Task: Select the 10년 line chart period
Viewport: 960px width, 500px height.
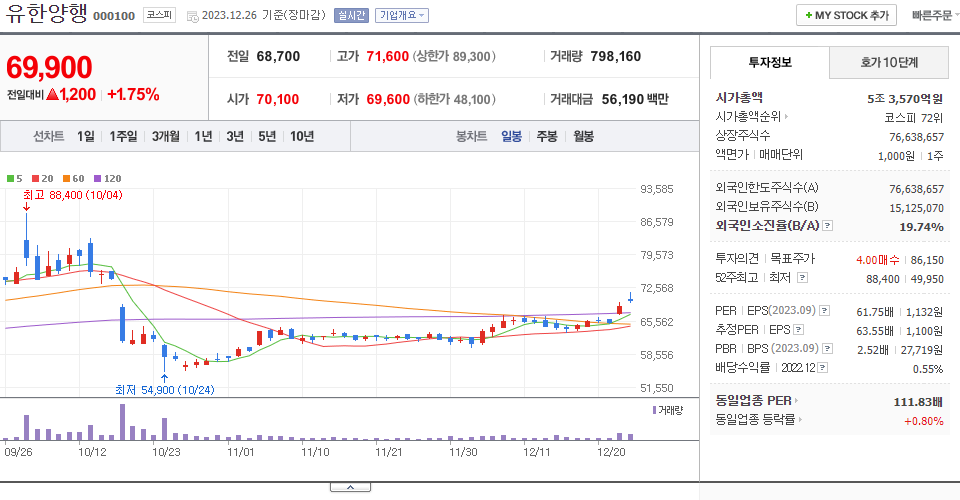Action: (302, 136)
